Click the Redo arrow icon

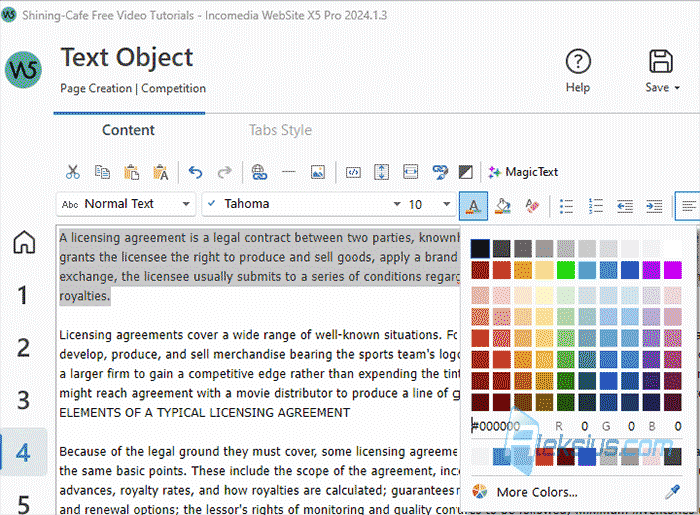pyautogui.click(x=225, y=172)
